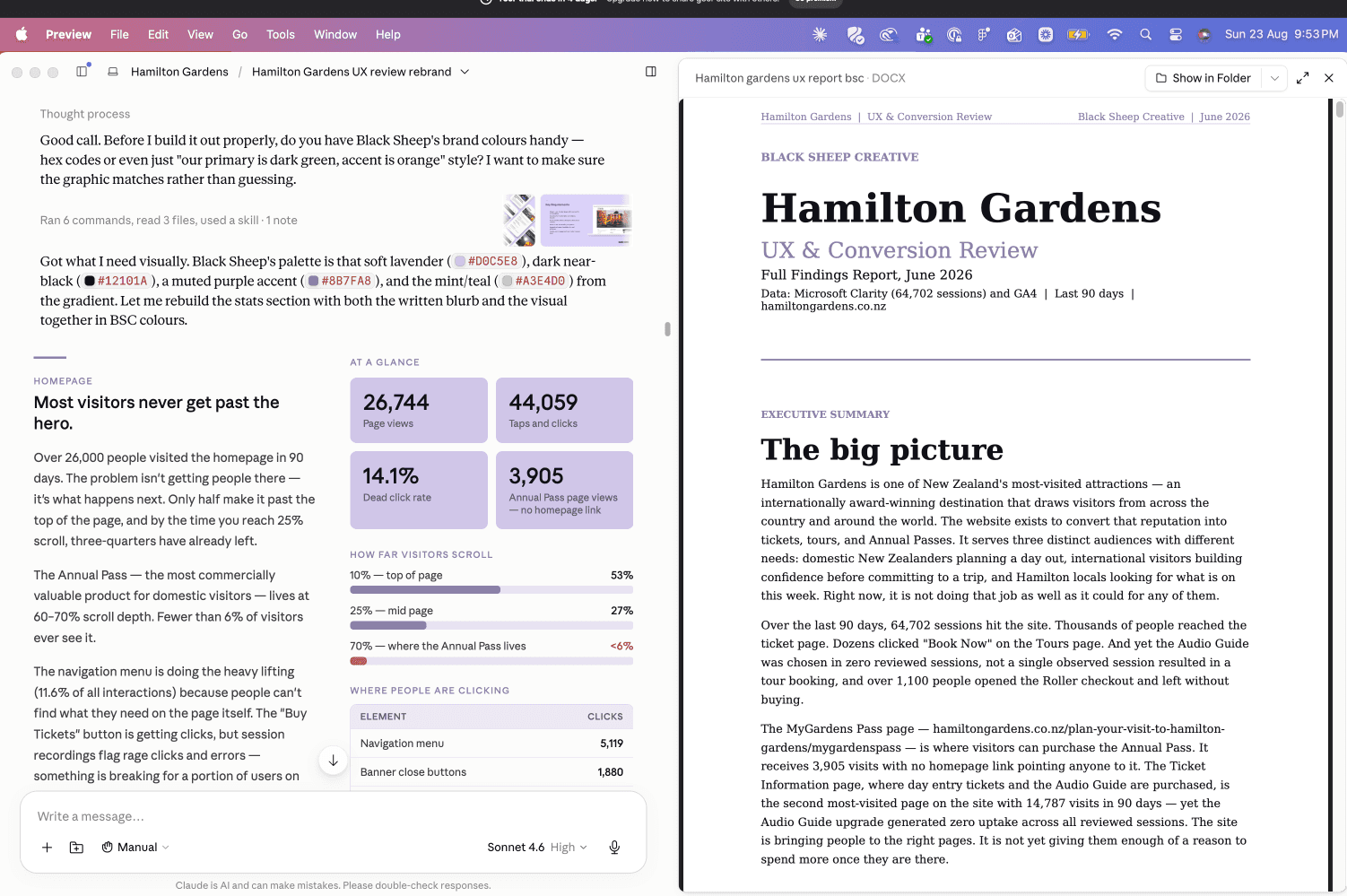1347x896 pixels.
Task: Click the #A3E4D0 mint color chip
Action: [x=534, y=281]
